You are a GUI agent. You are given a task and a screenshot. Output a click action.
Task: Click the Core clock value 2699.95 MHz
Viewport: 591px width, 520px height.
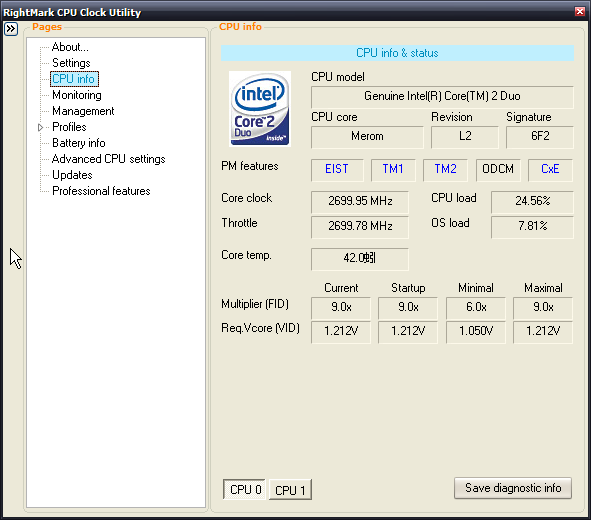tap(360, 202)
